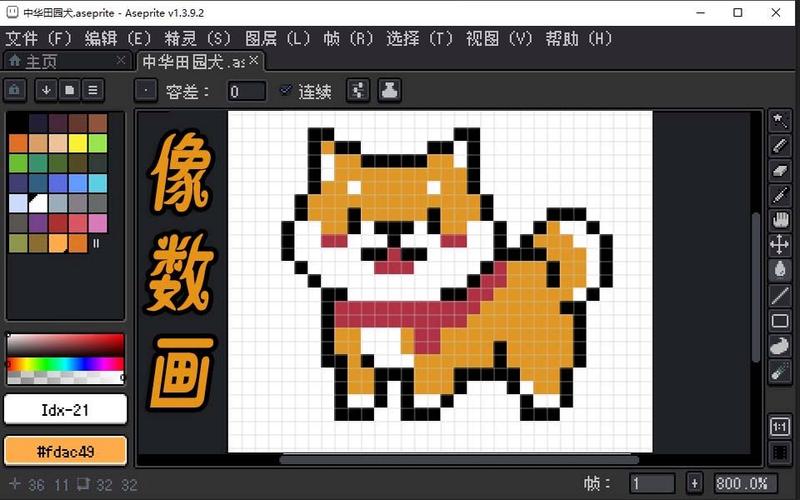
Task: Select the Eyedropper tool
Action: [780, 195]
